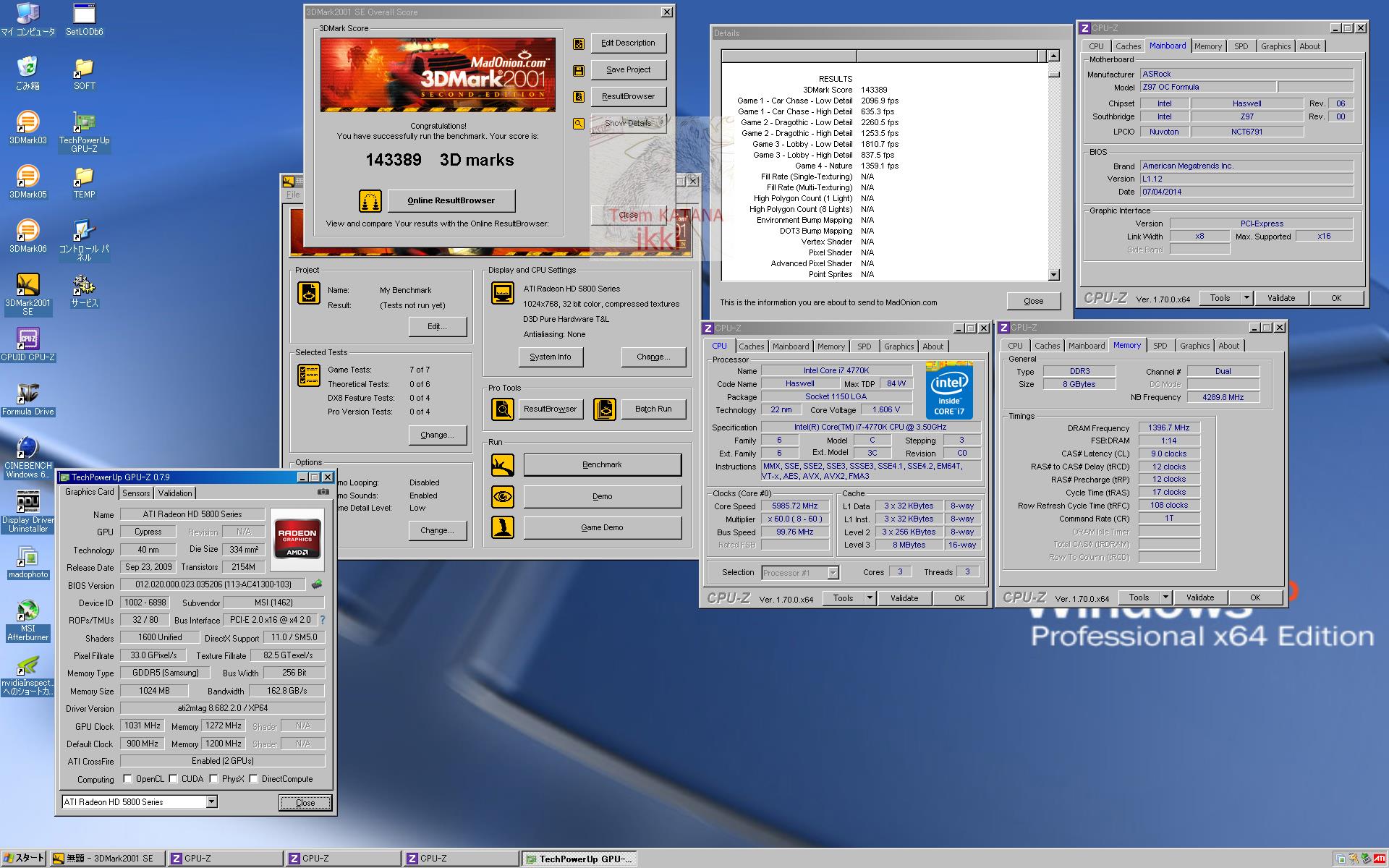Open the Recycle Bin icon
The image size is (1389, 868).
27,74
